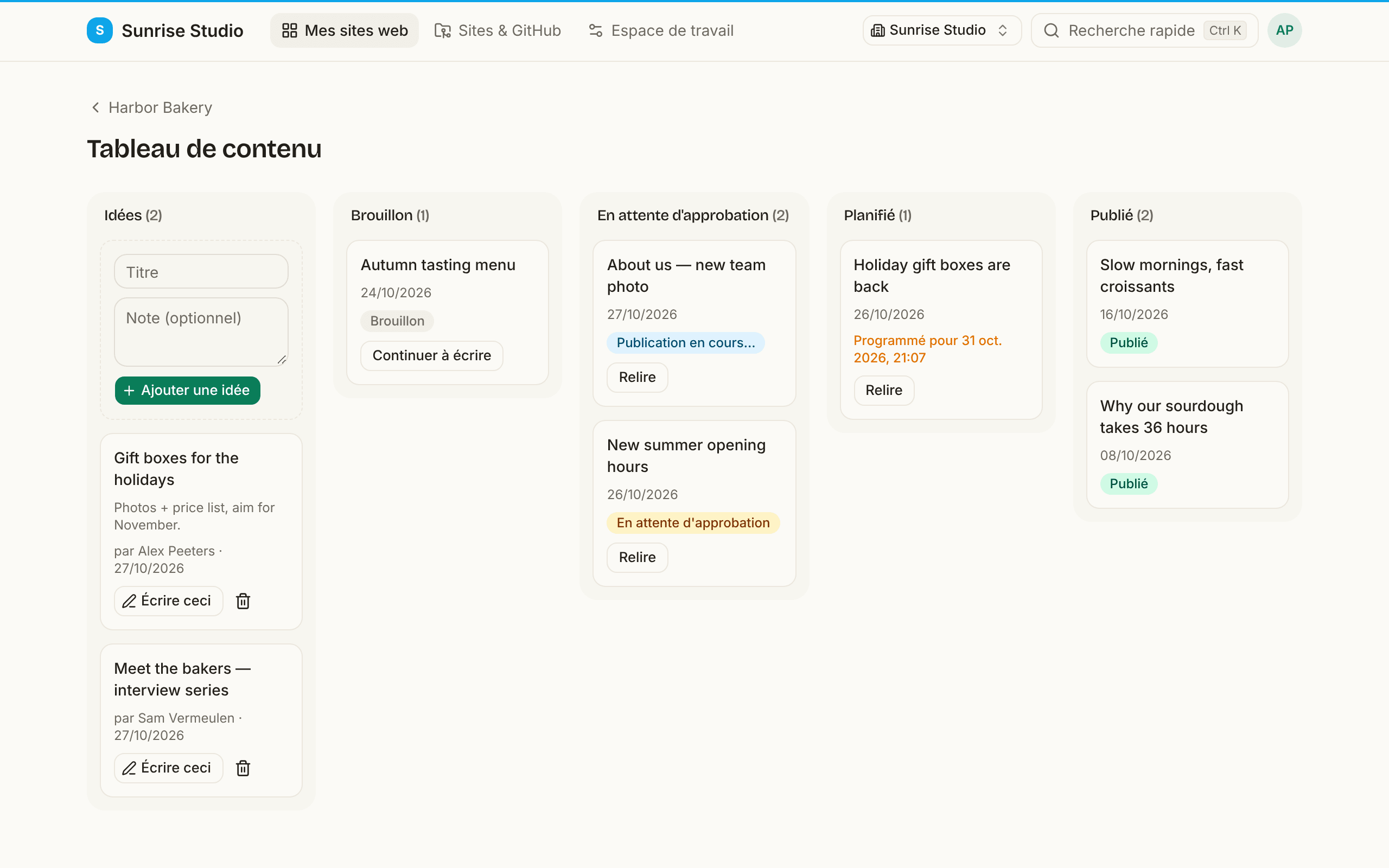
Task: Click the Sunrise Studio logo icon
Action: pyautogui.click(x=99, y=30)
